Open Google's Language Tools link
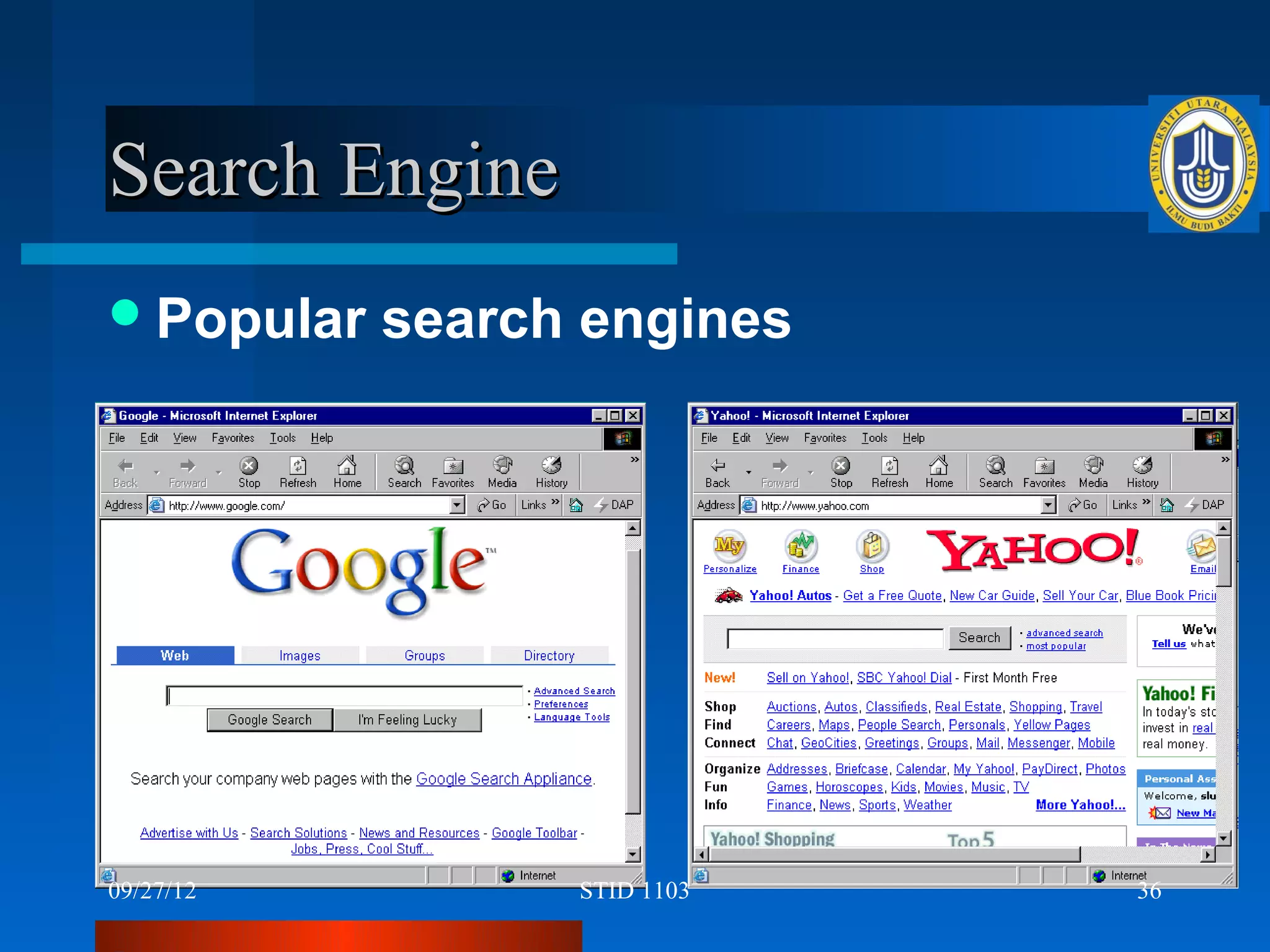 coord(572,716)
